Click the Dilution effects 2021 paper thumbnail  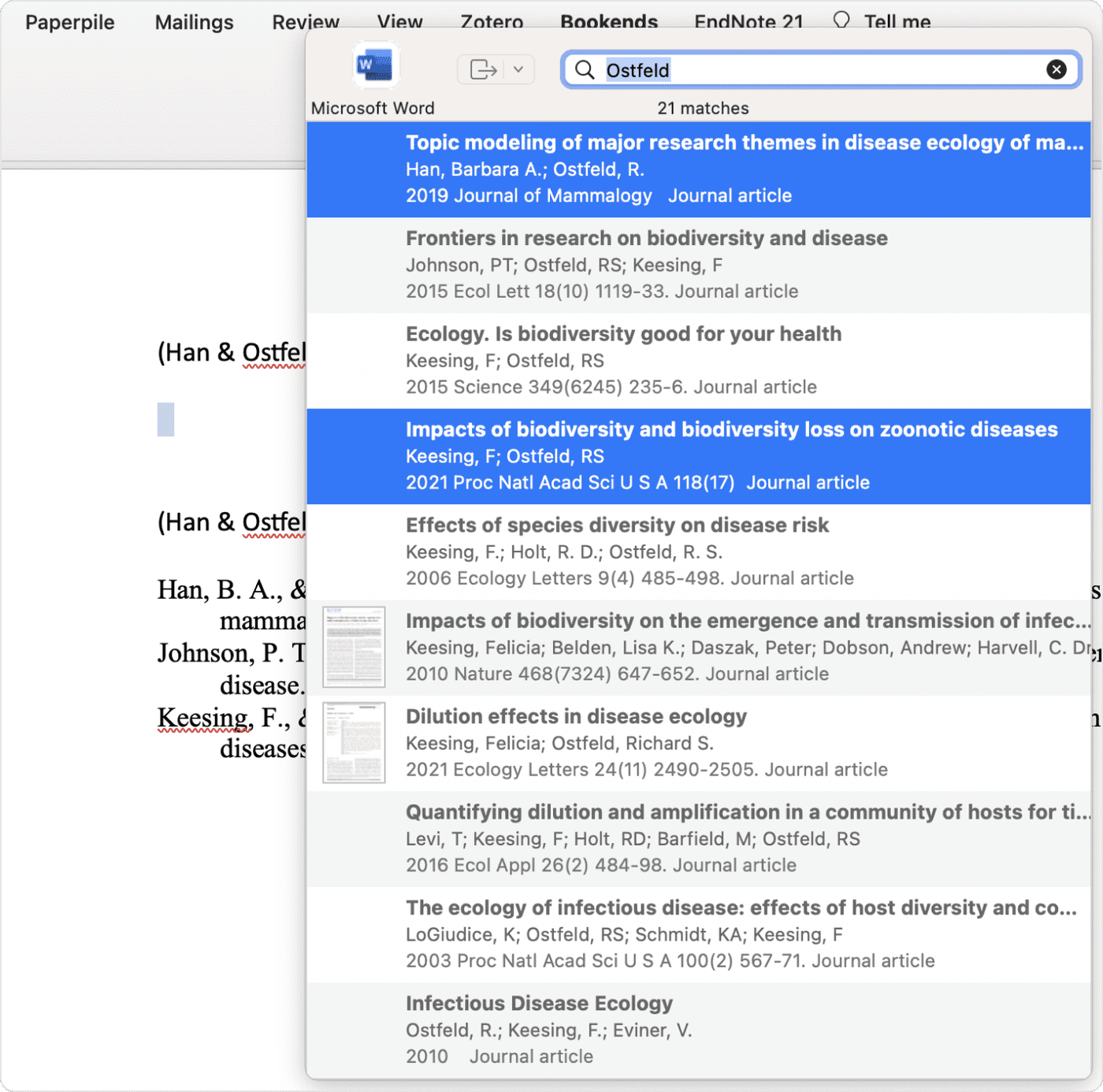click(353, 742)
